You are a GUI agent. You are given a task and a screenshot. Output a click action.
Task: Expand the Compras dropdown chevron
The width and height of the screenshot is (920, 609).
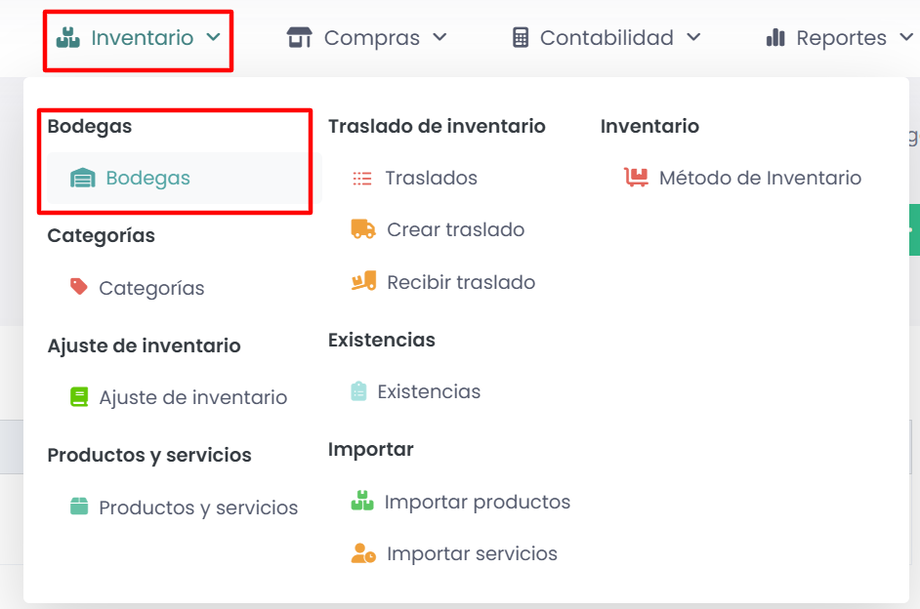439,38
